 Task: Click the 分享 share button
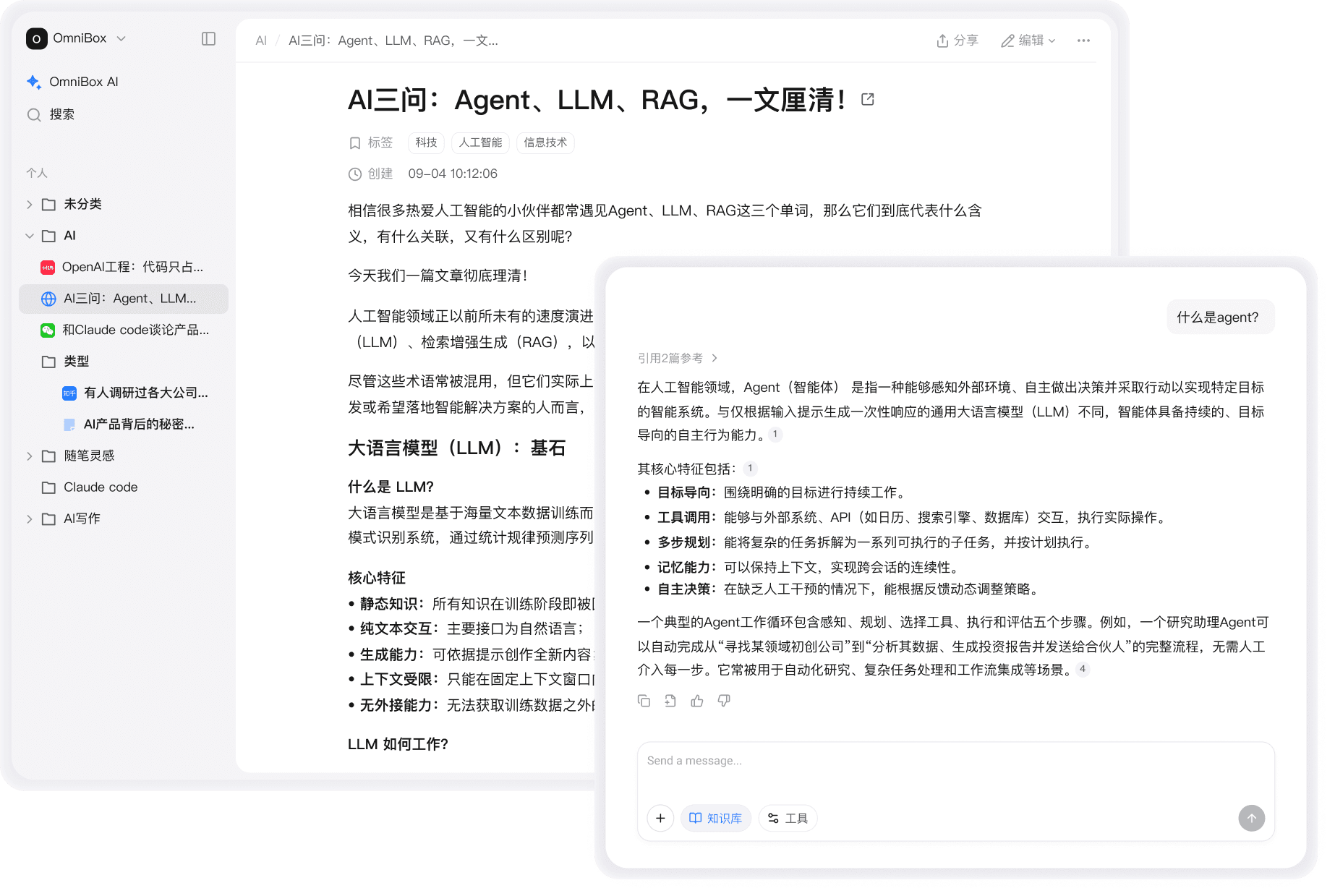coord(957,40)
